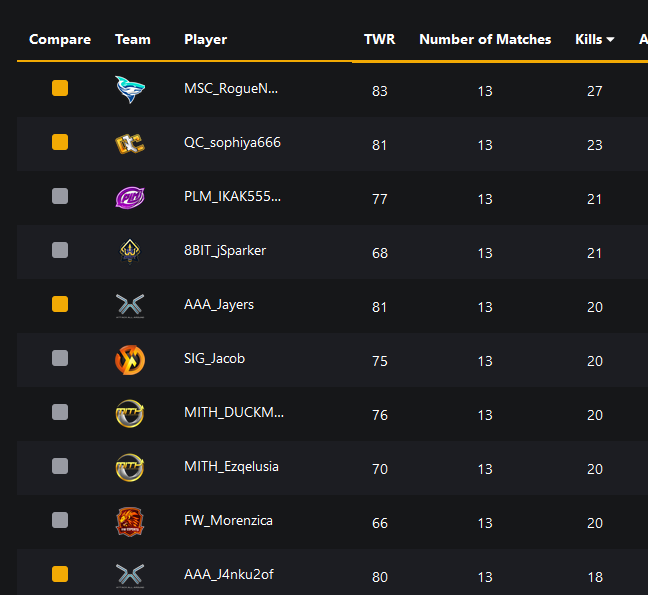Image resolution: width=648 pixels, height=595 pixels.
Task: Sort by Kills column dropdown arrow
Action: [x=610, y=40]
